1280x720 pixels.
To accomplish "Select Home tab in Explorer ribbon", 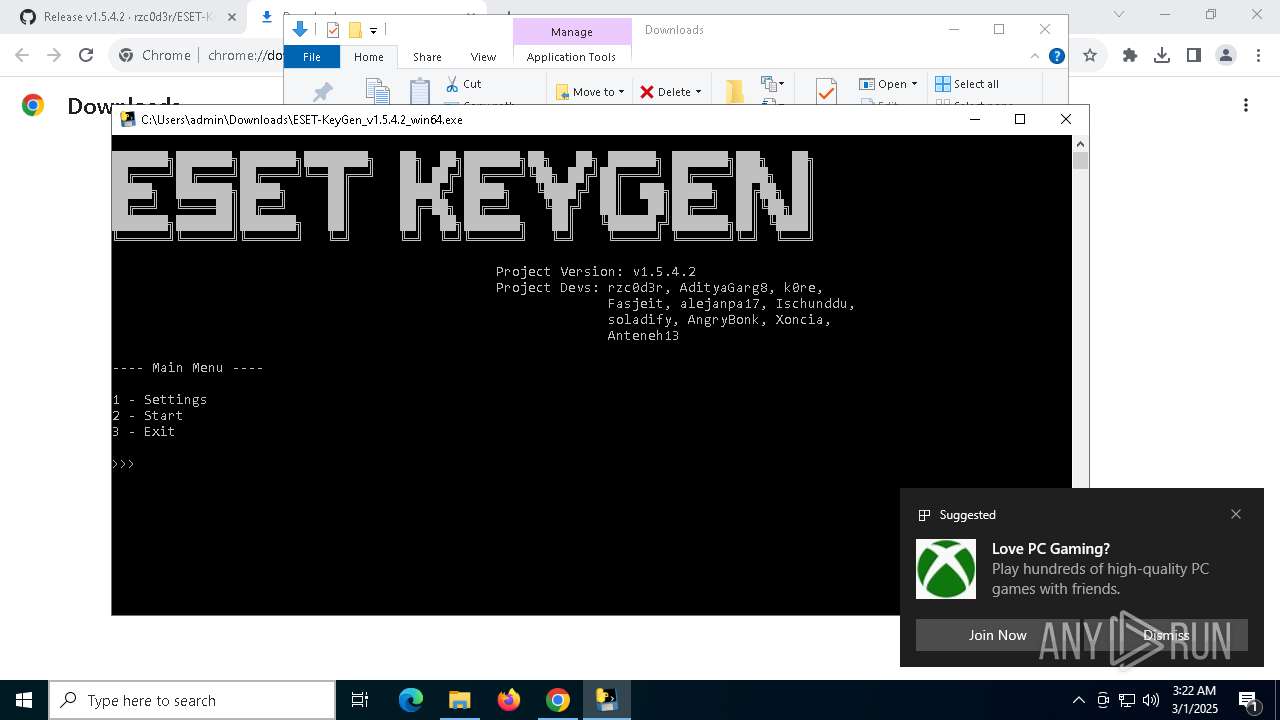I will coord(369,57).
